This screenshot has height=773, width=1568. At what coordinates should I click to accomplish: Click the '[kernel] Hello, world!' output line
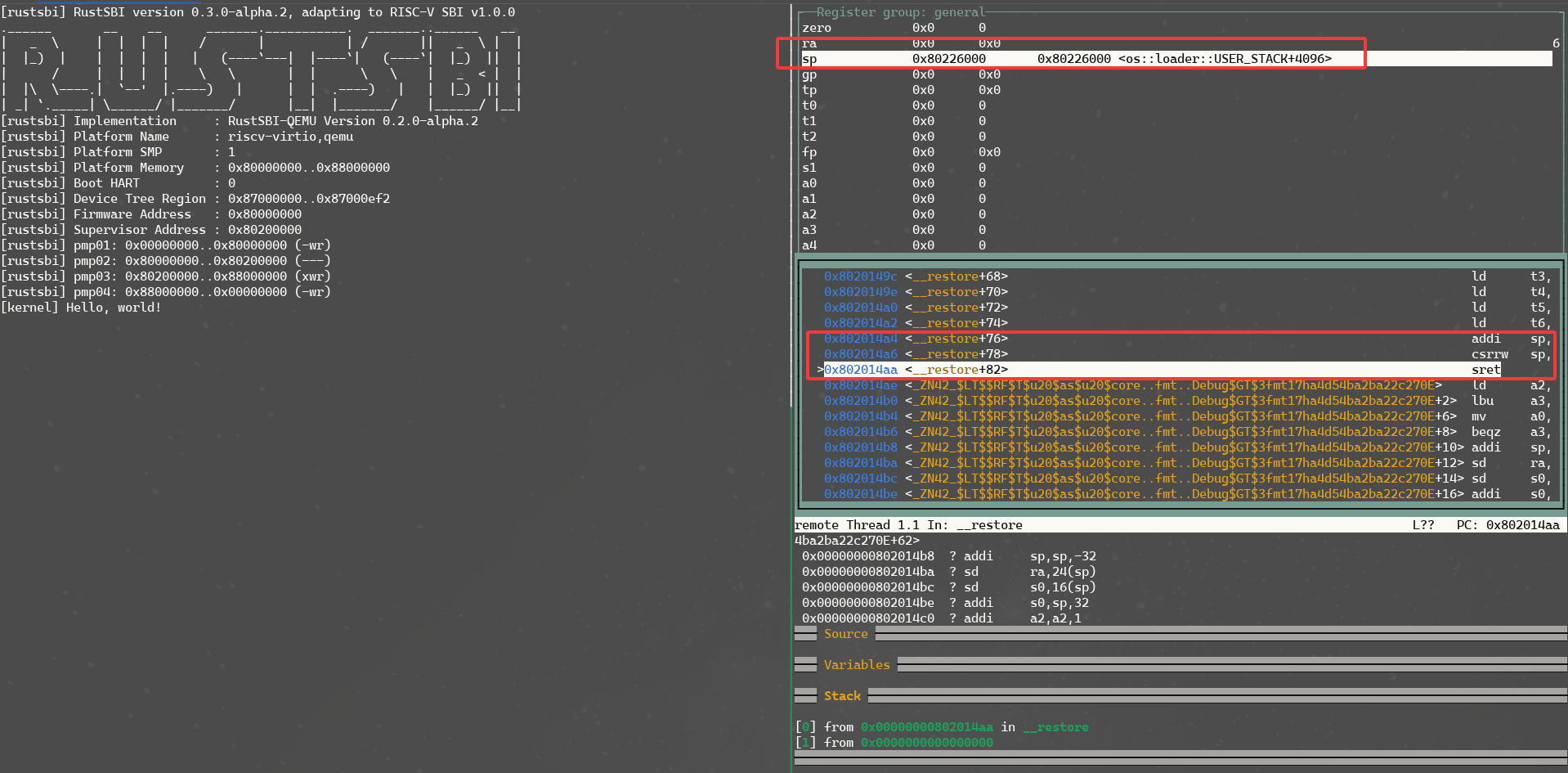[81, 308]
